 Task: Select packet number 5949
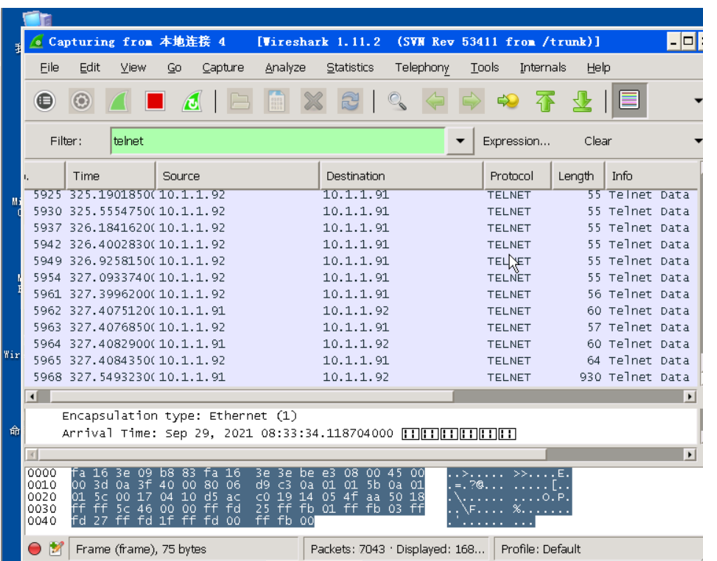(x=361, y=261)
